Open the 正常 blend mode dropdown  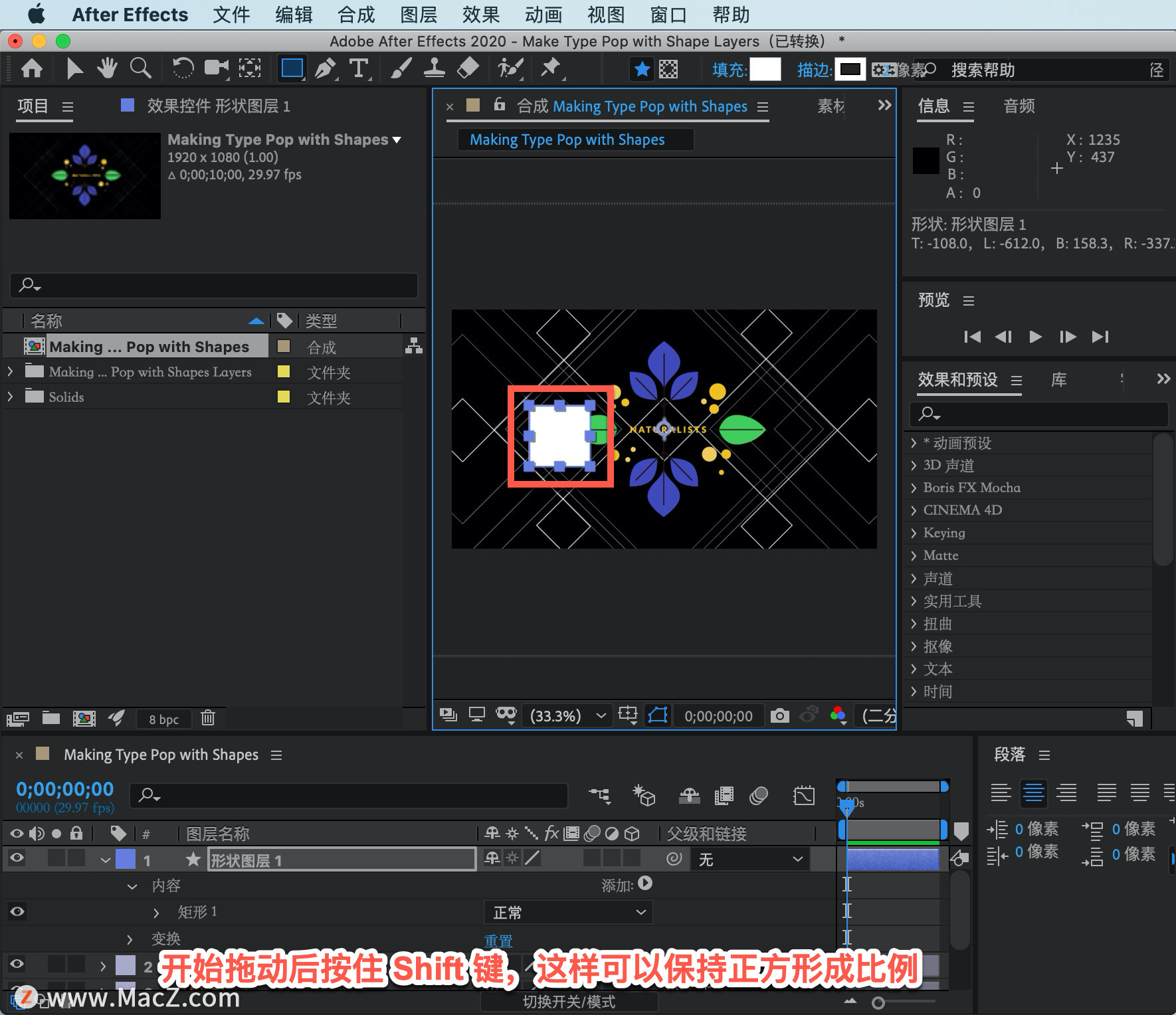569,912
